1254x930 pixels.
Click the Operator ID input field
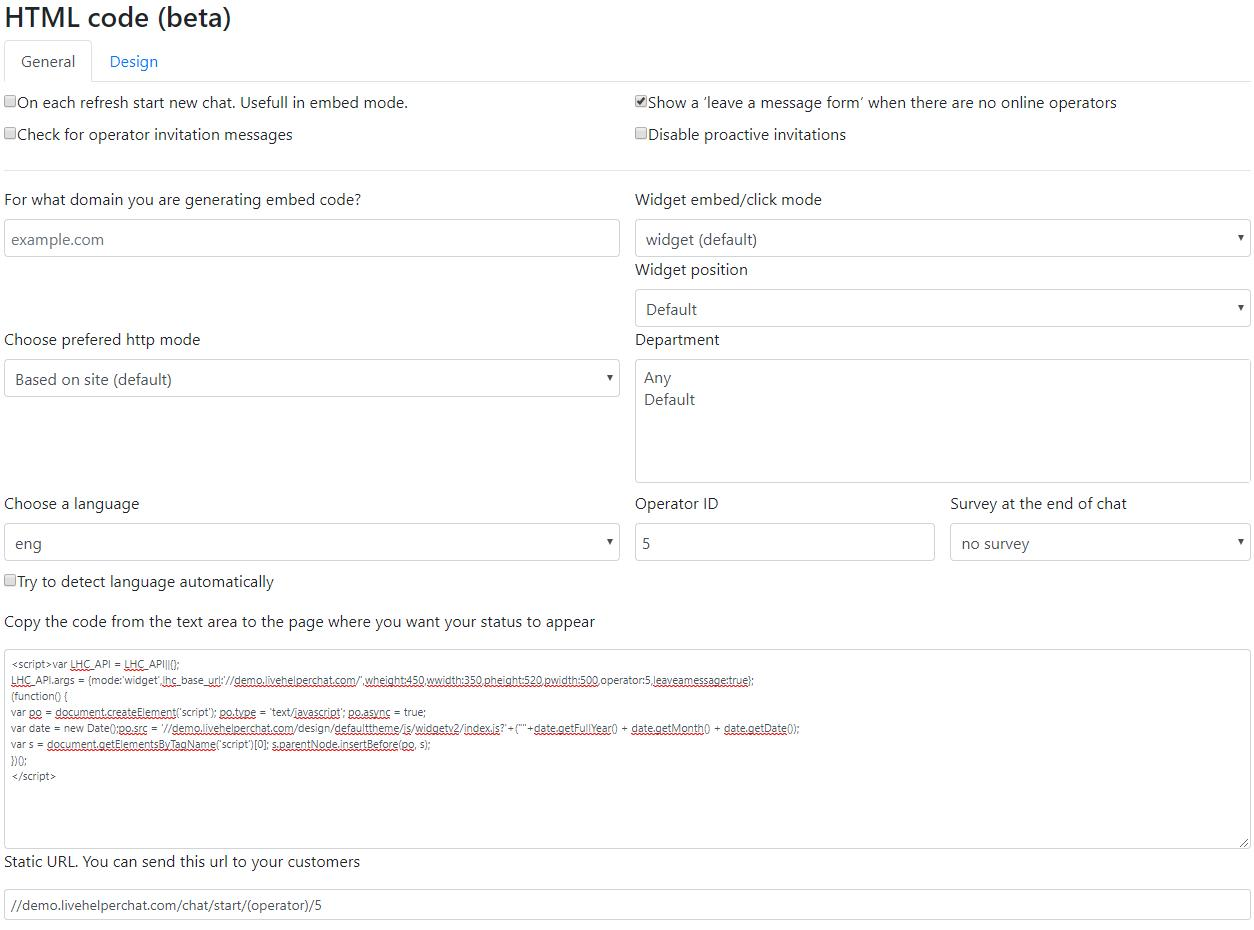click(785, 543)
